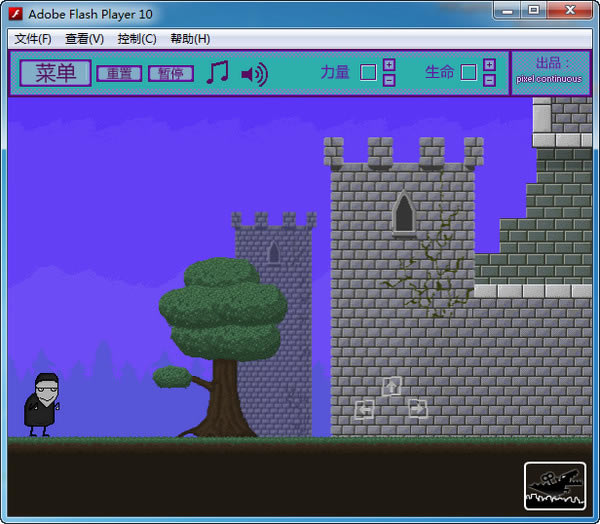The image size is (600, 524).
Task: Decrease 力量 with the minus button
Action: [x=389, y=80]
